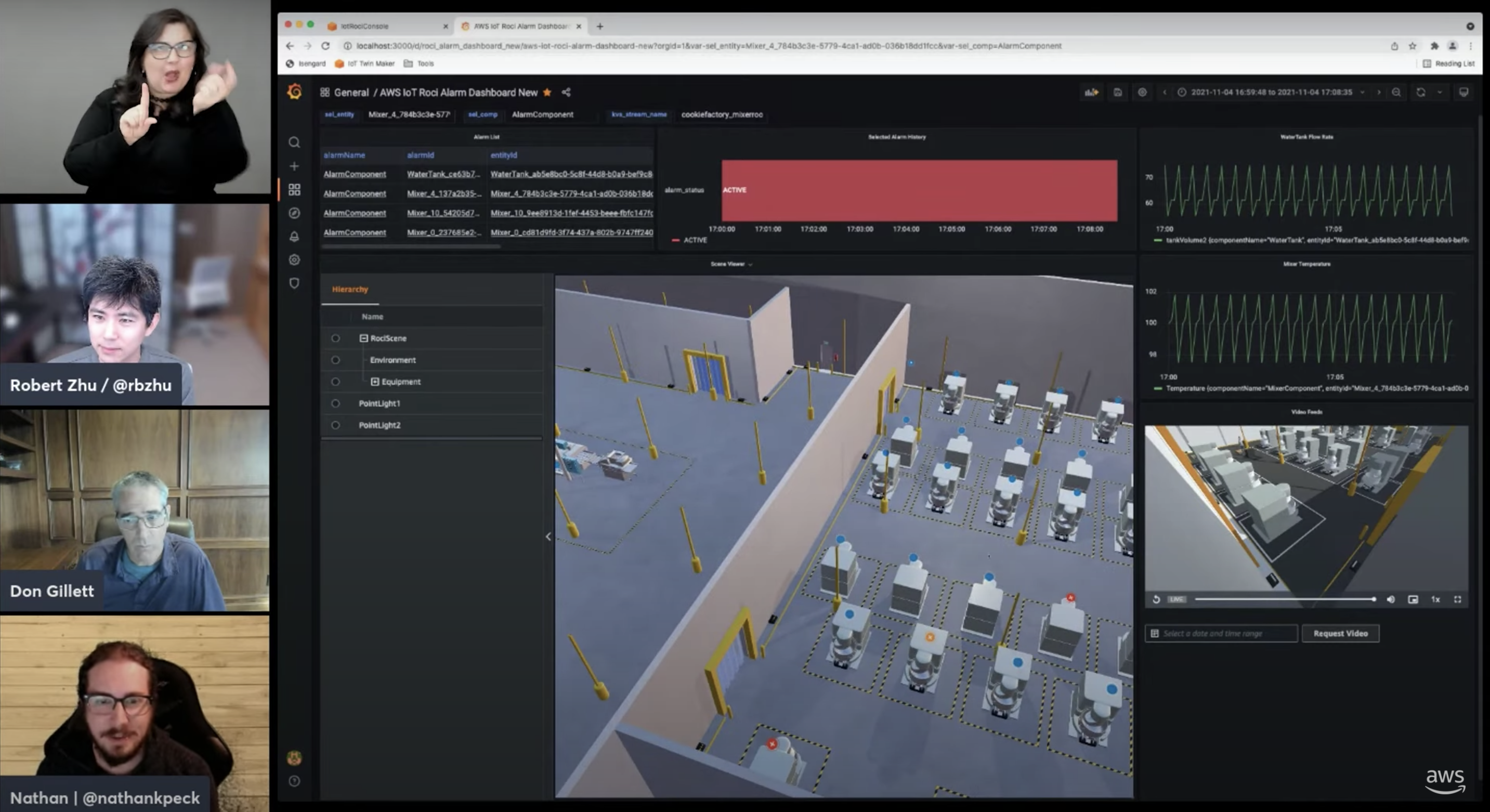Click the Request Video button
1490x812 pixels.
click(1340, 633)
